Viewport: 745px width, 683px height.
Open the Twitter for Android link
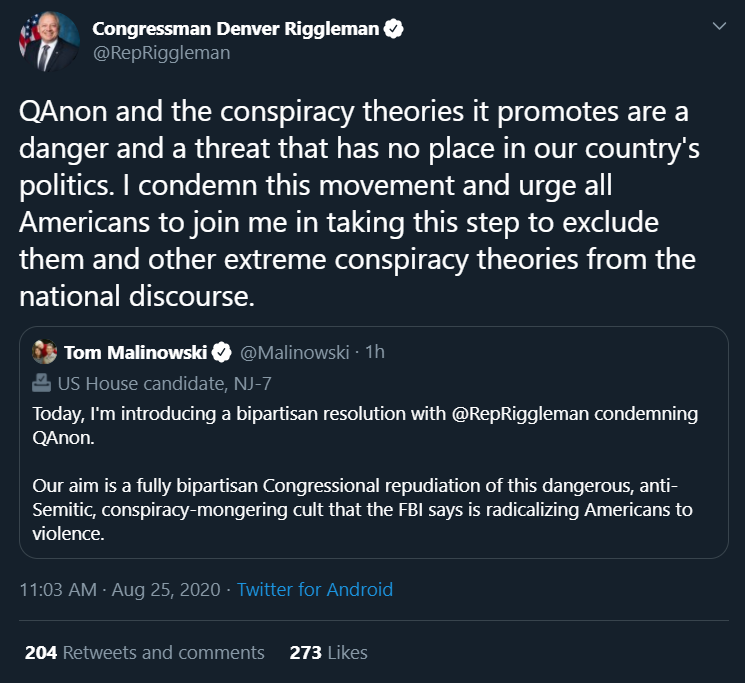[315, 589]
